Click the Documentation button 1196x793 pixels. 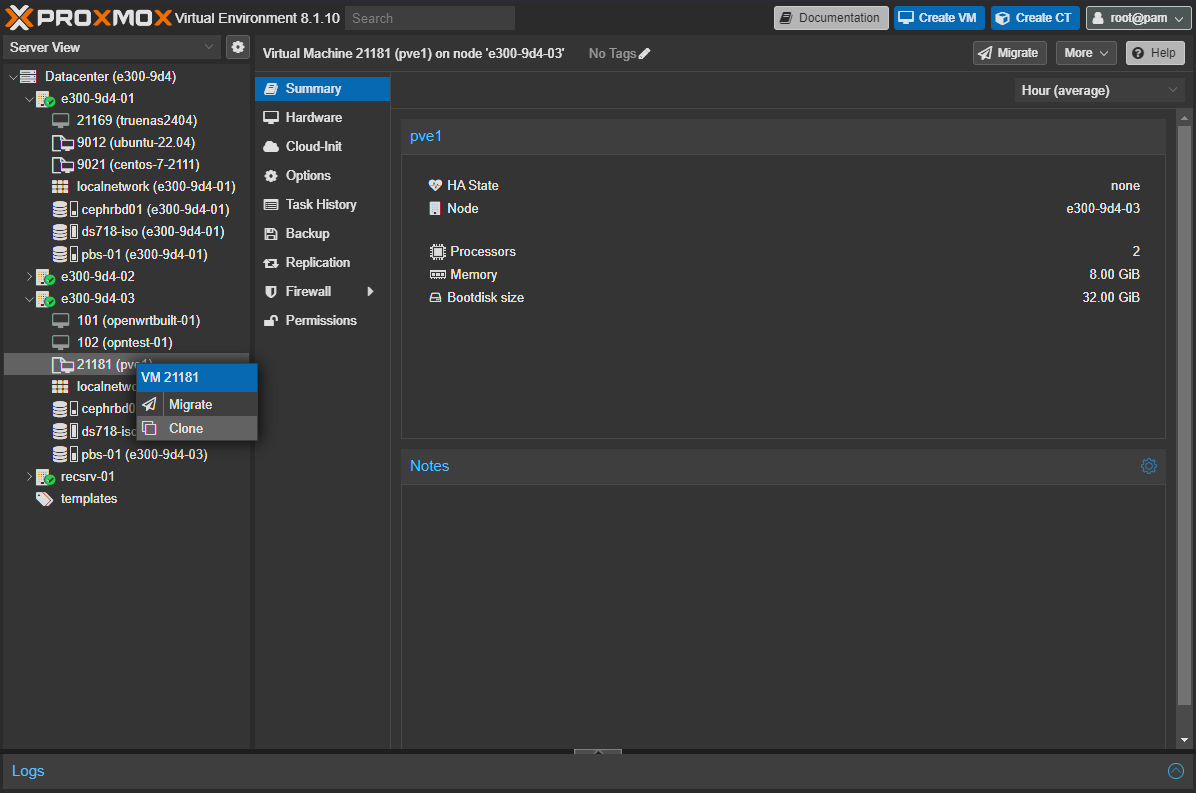coord(831,18)
